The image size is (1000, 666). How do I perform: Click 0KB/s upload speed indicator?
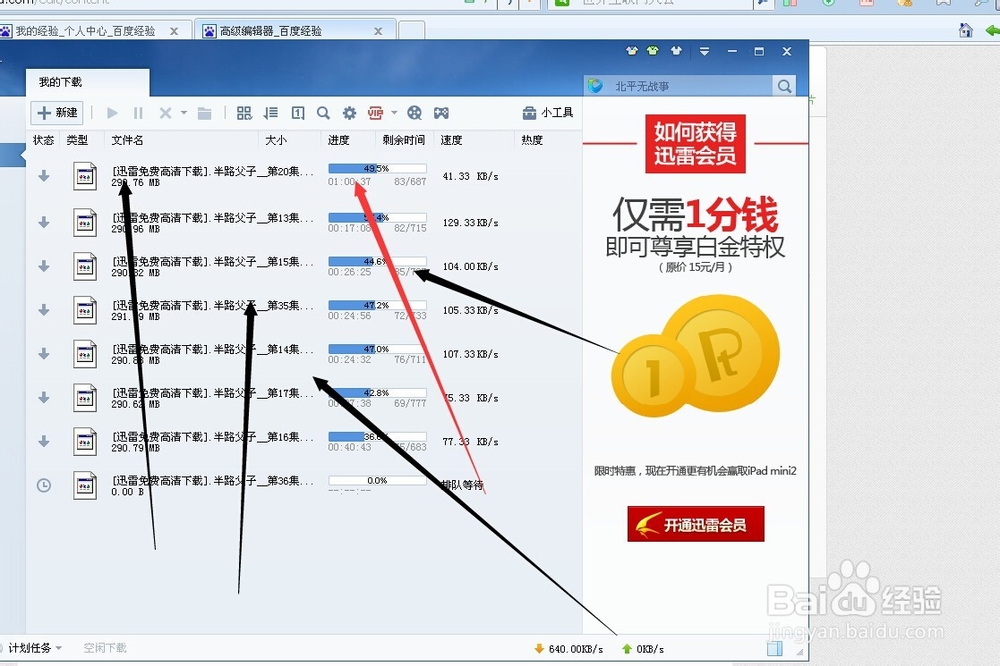[643, 649]
